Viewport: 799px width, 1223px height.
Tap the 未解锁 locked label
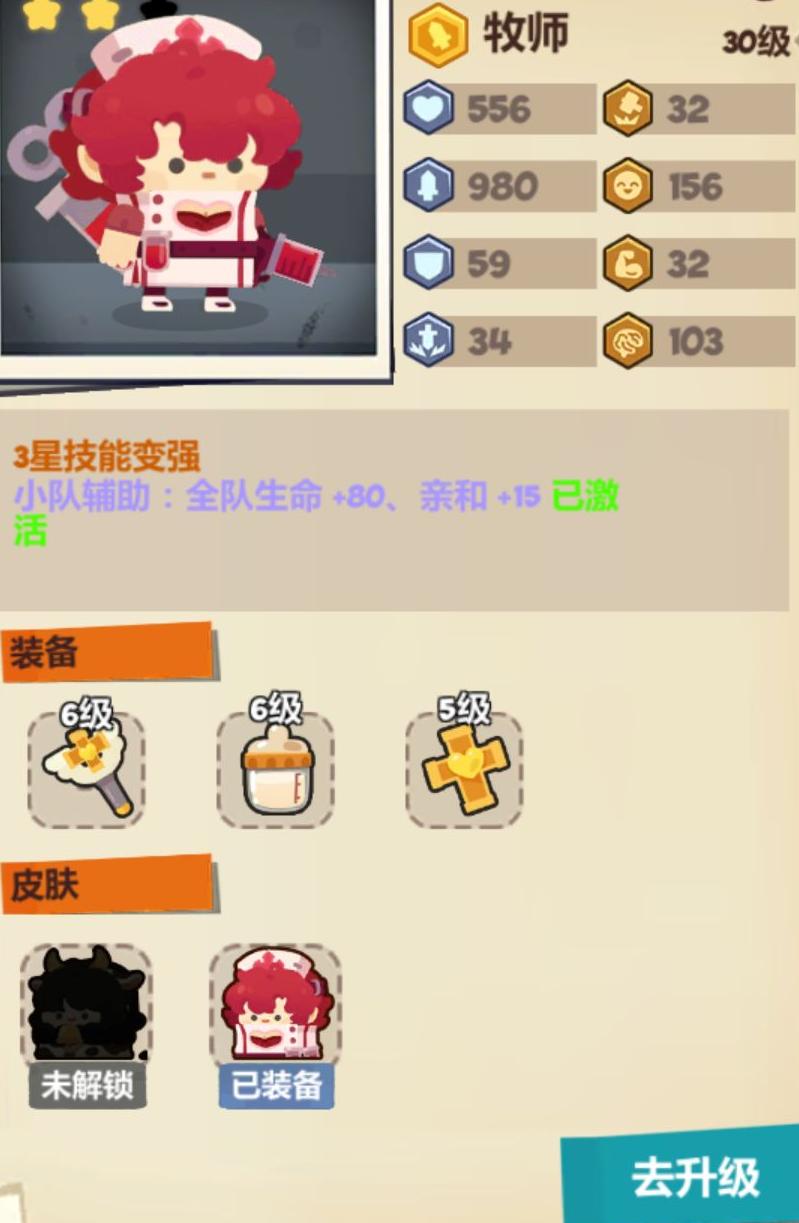(87, 1086)
